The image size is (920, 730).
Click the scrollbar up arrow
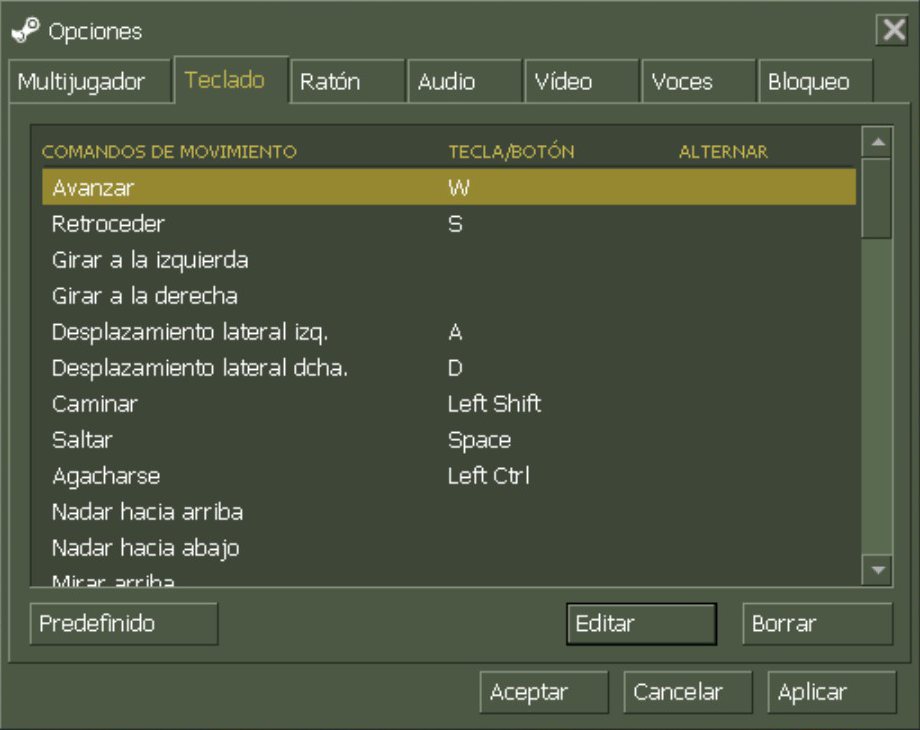[x=877, y=142]
